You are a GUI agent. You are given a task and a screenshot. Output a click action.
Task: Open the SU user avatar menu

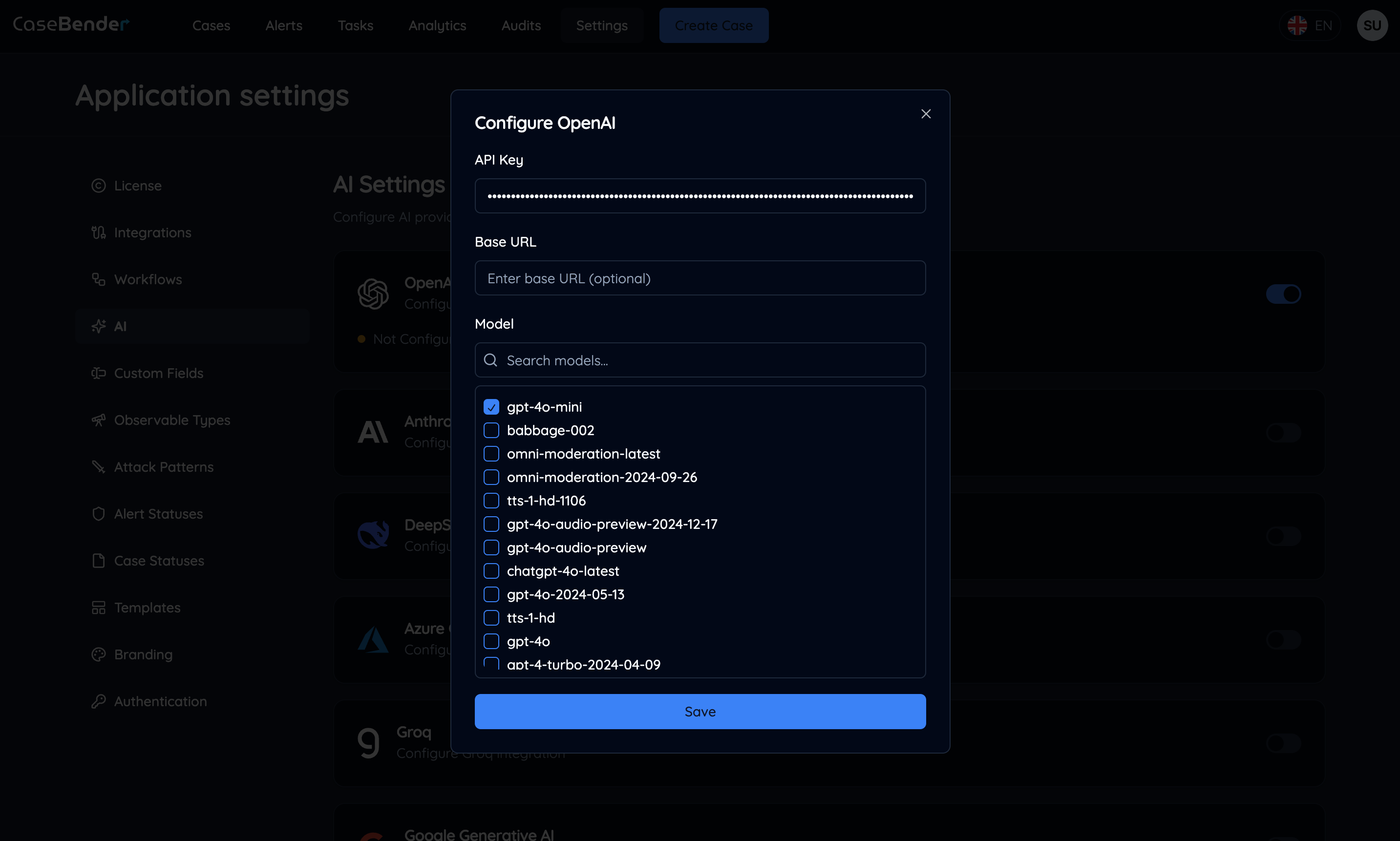[1372, 25]
